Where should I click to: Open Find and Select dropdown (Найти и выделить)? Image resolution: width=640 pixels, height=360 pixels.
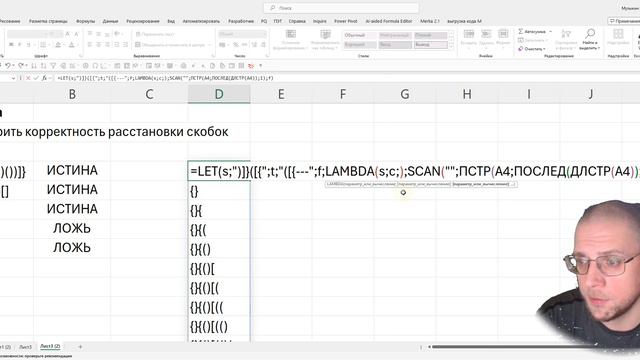[x=590, y=39]
